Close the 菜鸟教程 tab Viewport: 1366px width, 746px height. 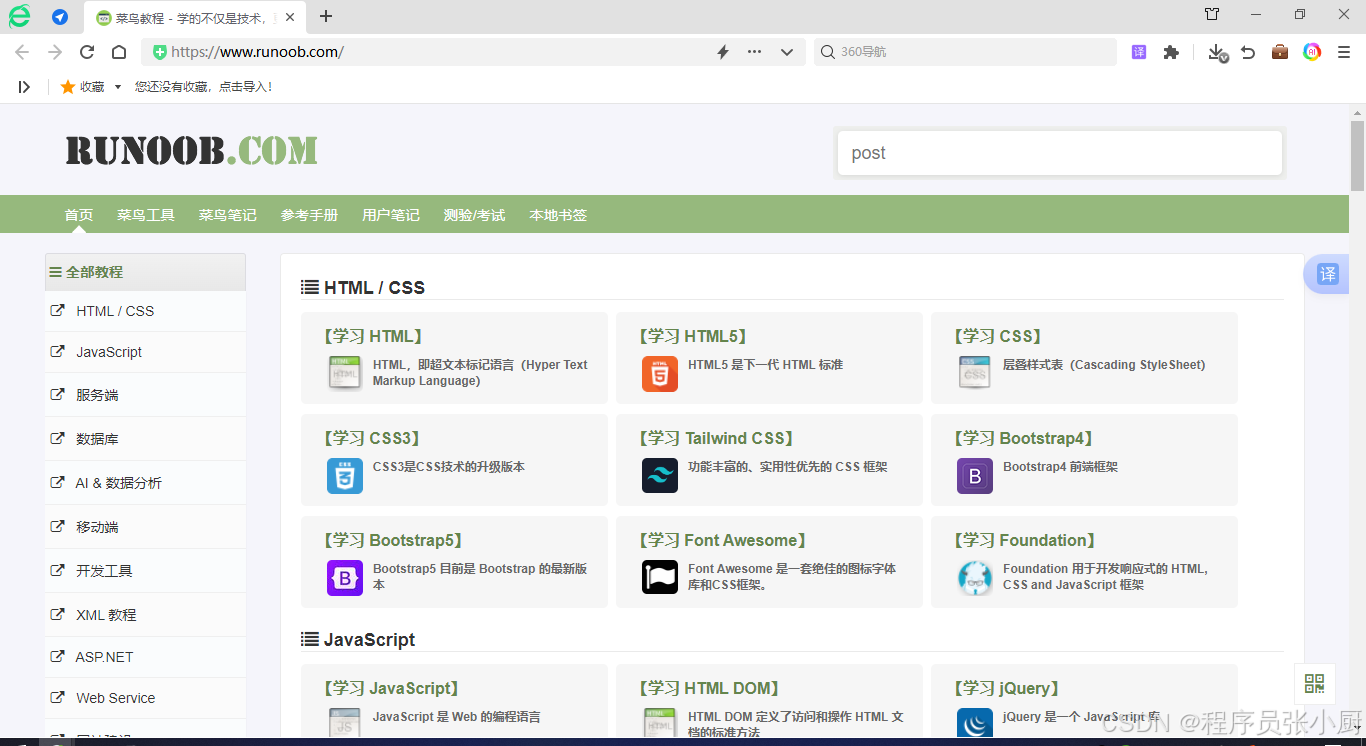coord(290,17)
